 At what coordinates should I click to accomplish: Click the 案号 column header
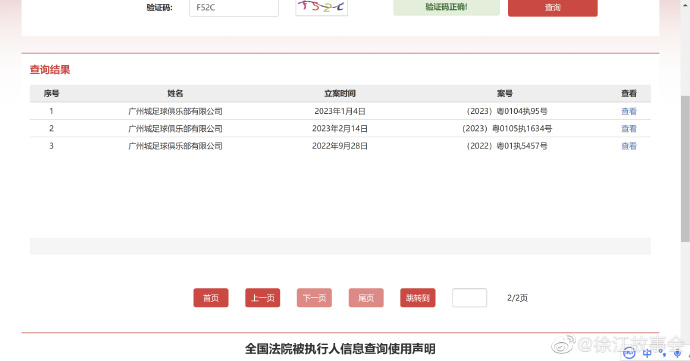[505, 93]
